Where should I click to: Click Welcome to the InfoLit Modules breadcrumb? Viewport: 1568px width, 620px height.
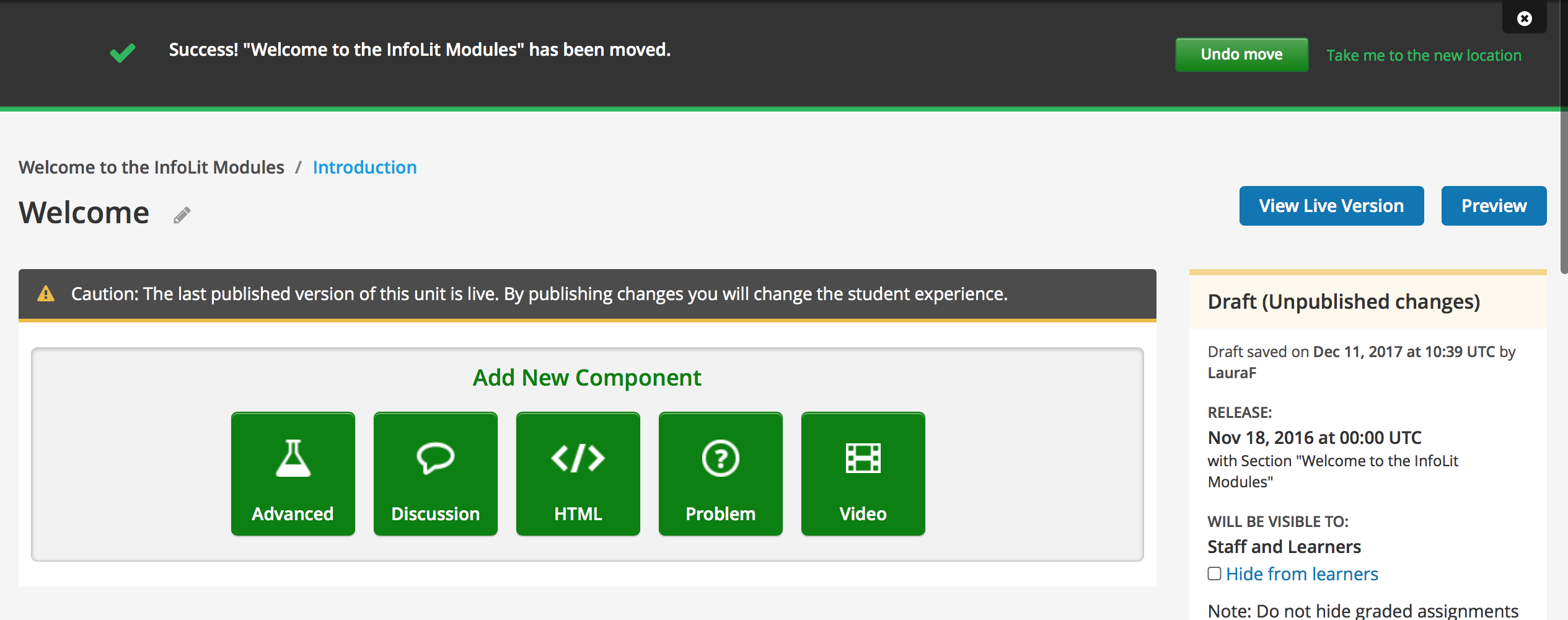(x=151, y=167)
